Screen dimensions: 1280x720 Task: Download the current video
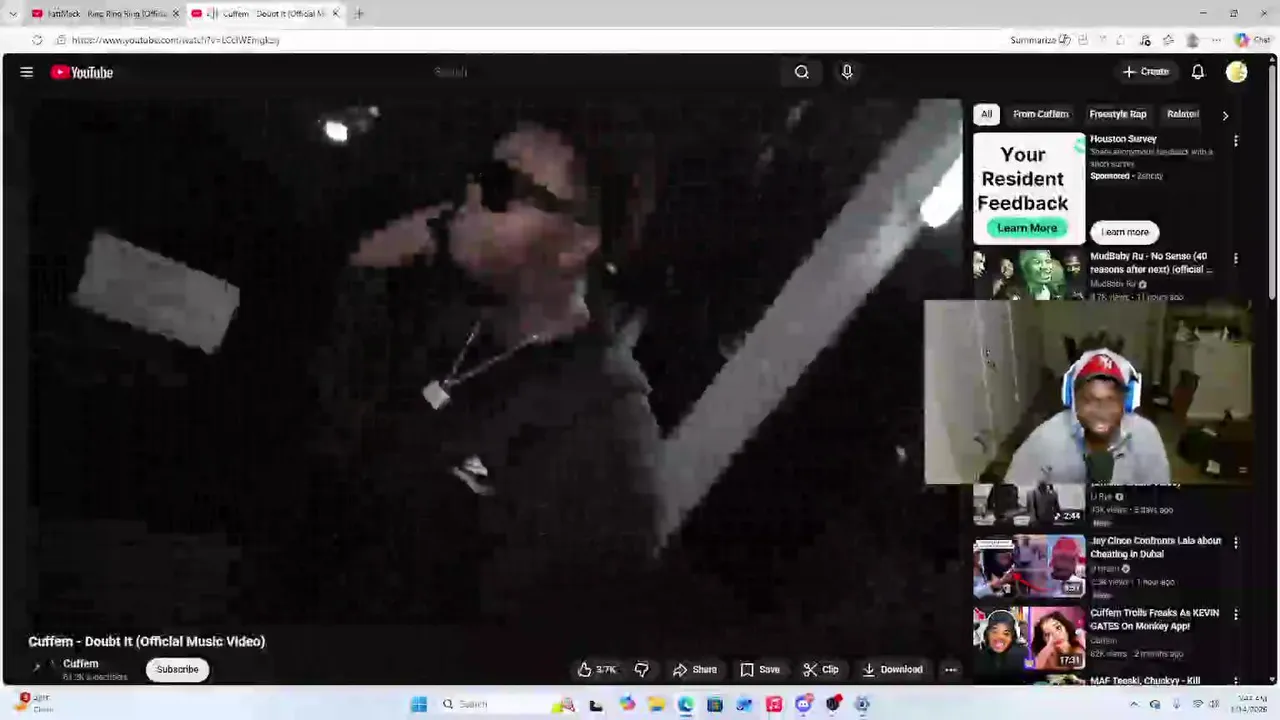[893, 669]
